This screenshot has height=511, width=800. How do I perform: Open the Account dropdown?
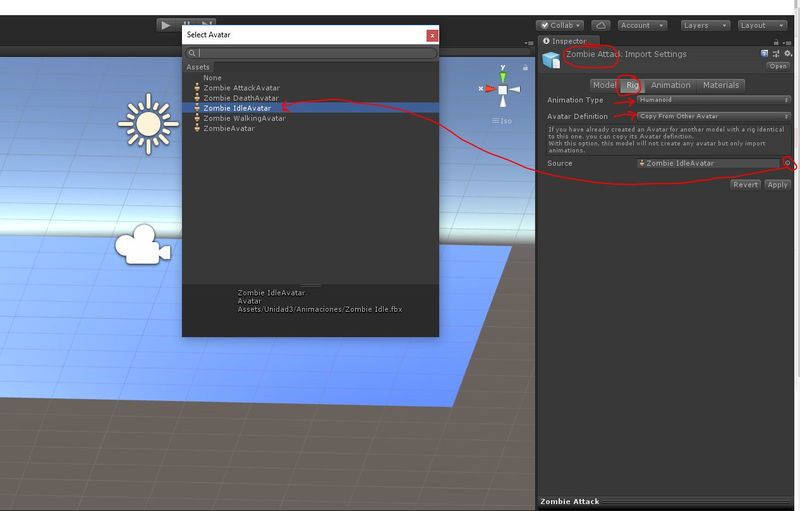pos(642,25)
